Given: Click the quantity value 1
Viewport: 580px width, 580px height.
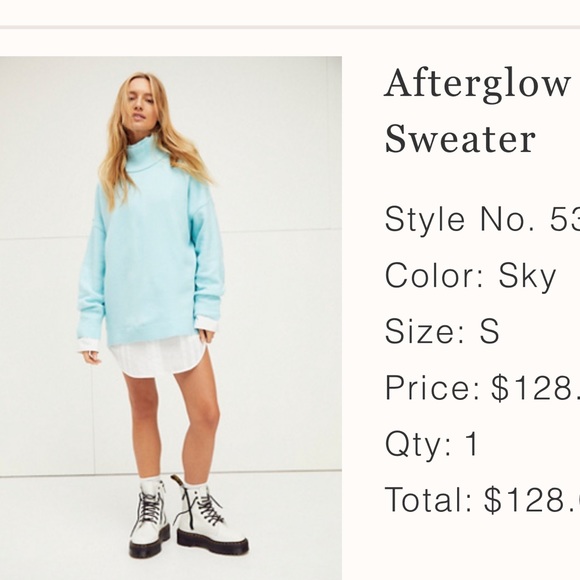Looking at the screenshot, I should [x=472, y=443].
